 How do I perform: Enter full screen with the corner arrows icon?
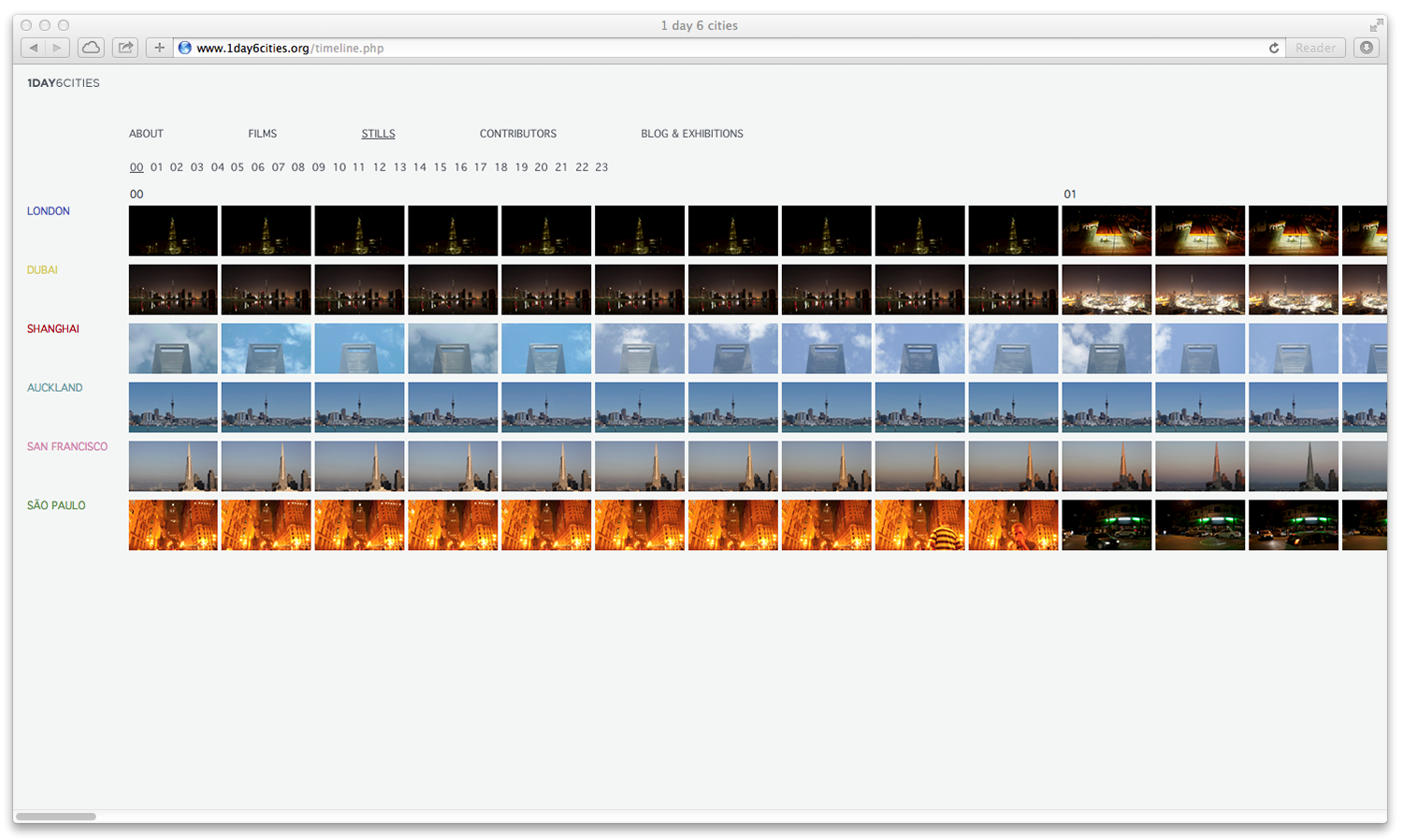(x=1376, y=25)
